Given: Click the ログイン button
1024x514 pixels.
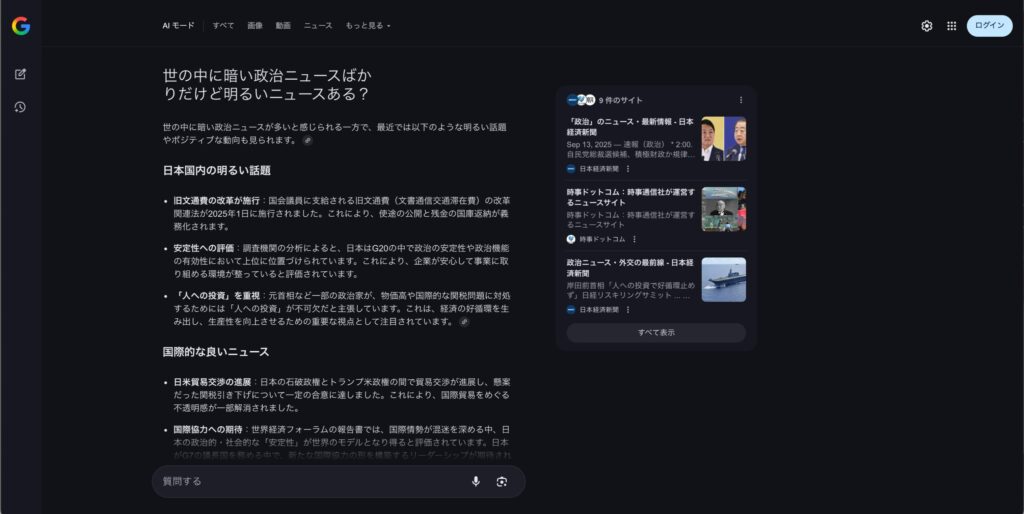Looking at the screenshot, I should [989, 26].
